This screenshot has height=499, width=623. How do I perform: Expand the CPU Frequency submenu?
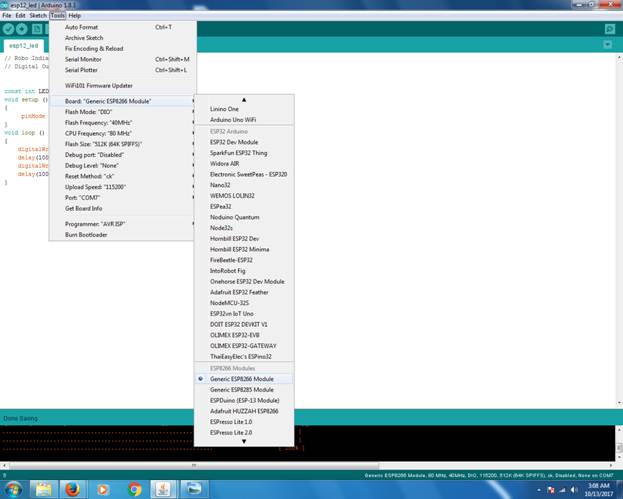122,133
